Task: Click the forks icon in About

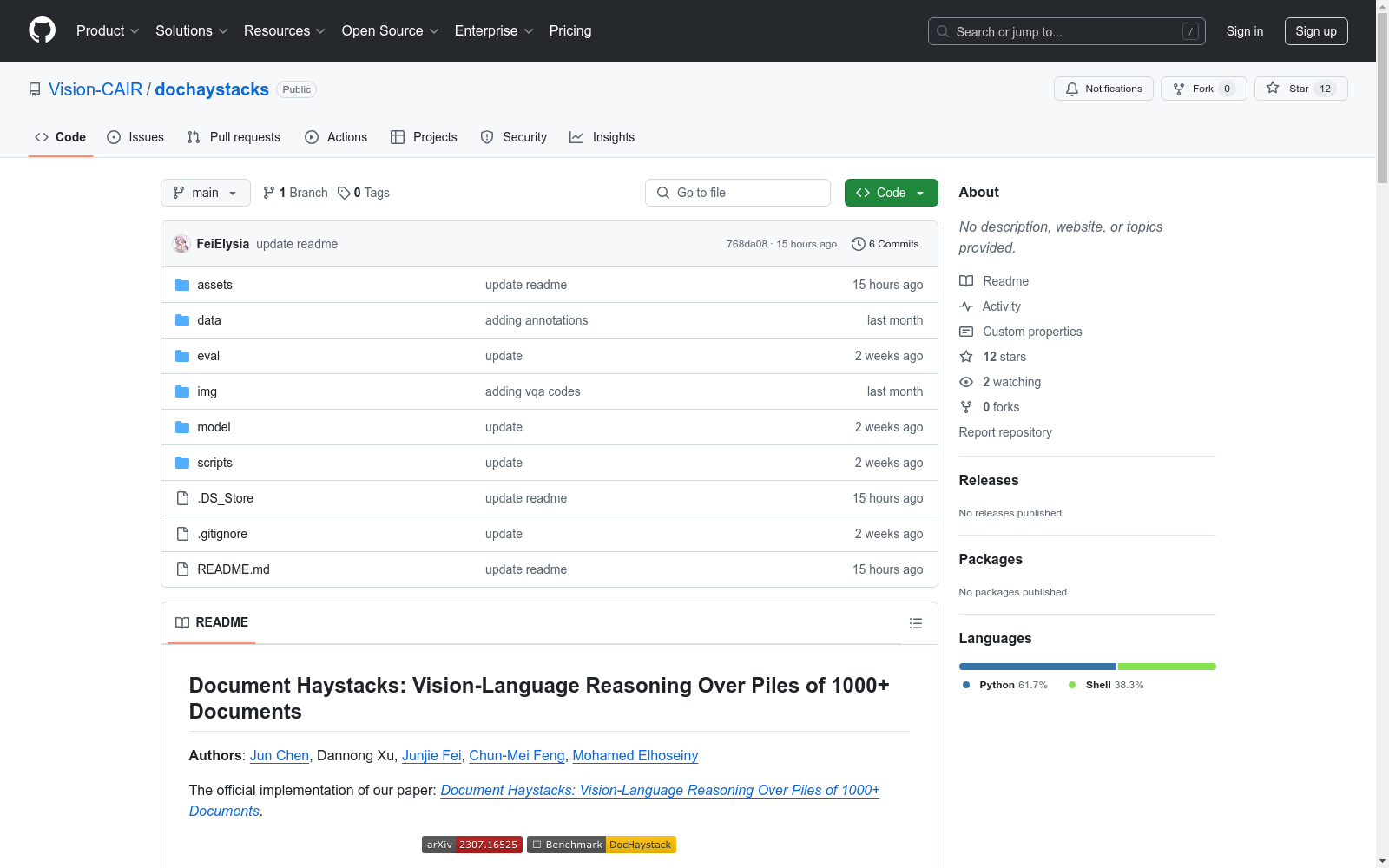Action: (966, 407)
